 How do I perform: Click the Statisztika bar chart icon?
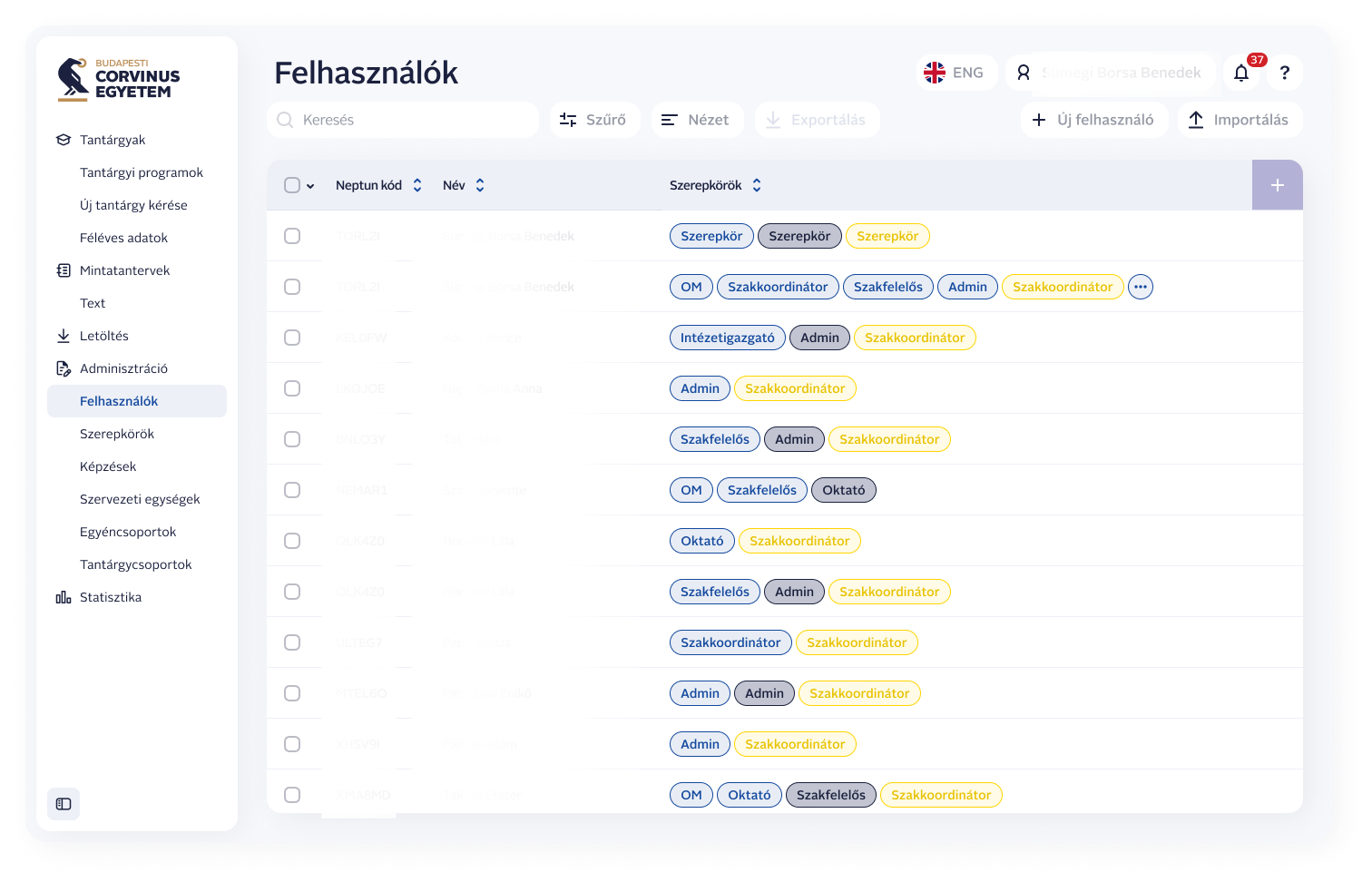pos(64,597)
